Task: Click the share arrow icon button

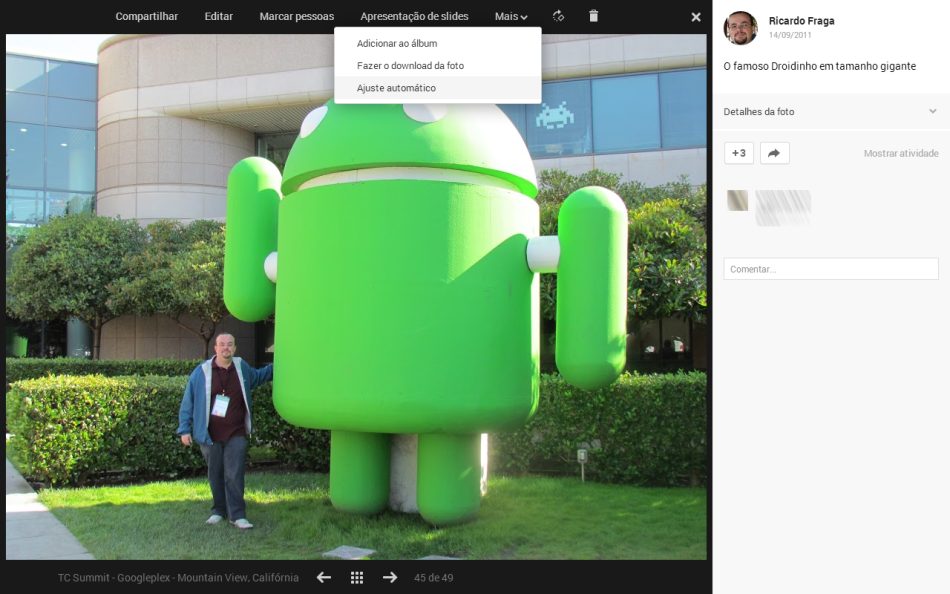Action: pyautogui.click(x=774, y=153)
